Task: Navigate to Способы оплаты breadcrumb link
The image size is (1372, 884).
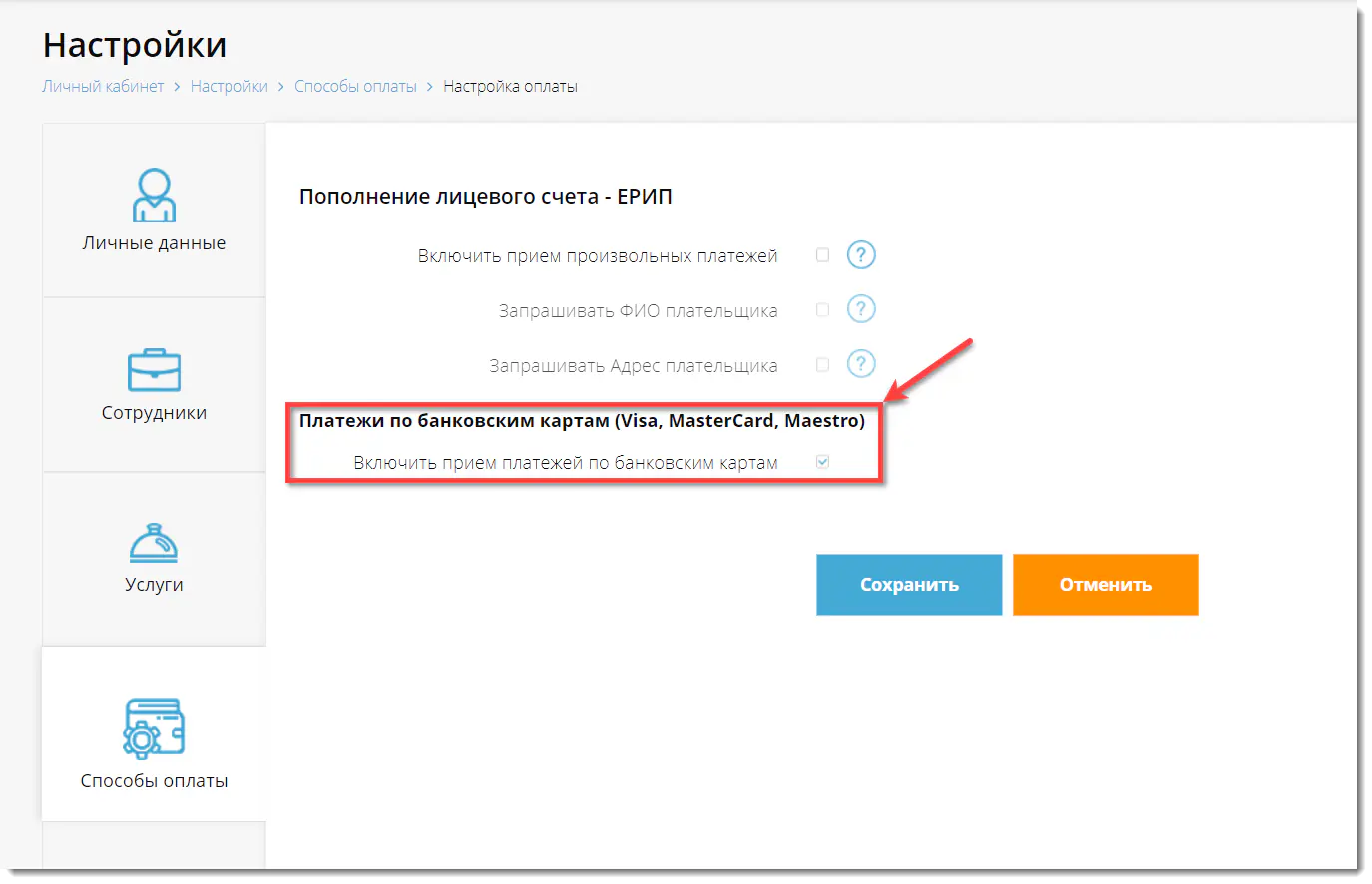Action: (355, 87)
